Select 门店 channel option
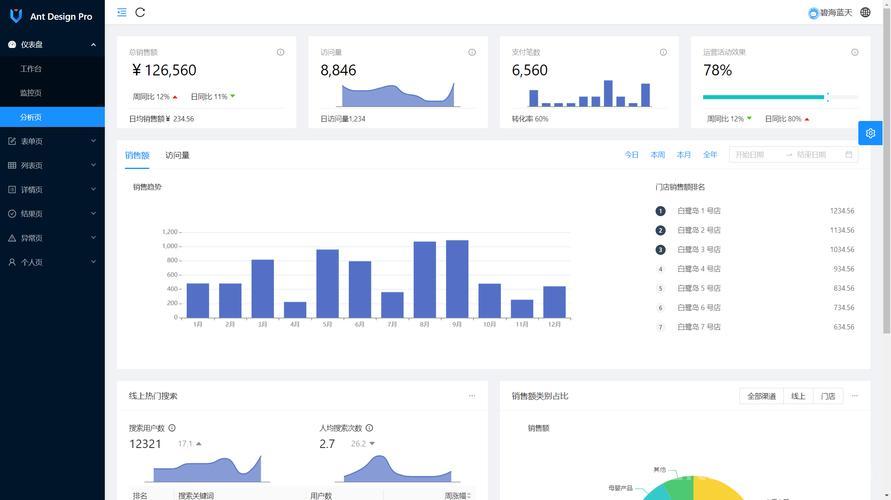The height and width of the screenshot is (500, 891). pyautogui.click(x=828, y=396)
